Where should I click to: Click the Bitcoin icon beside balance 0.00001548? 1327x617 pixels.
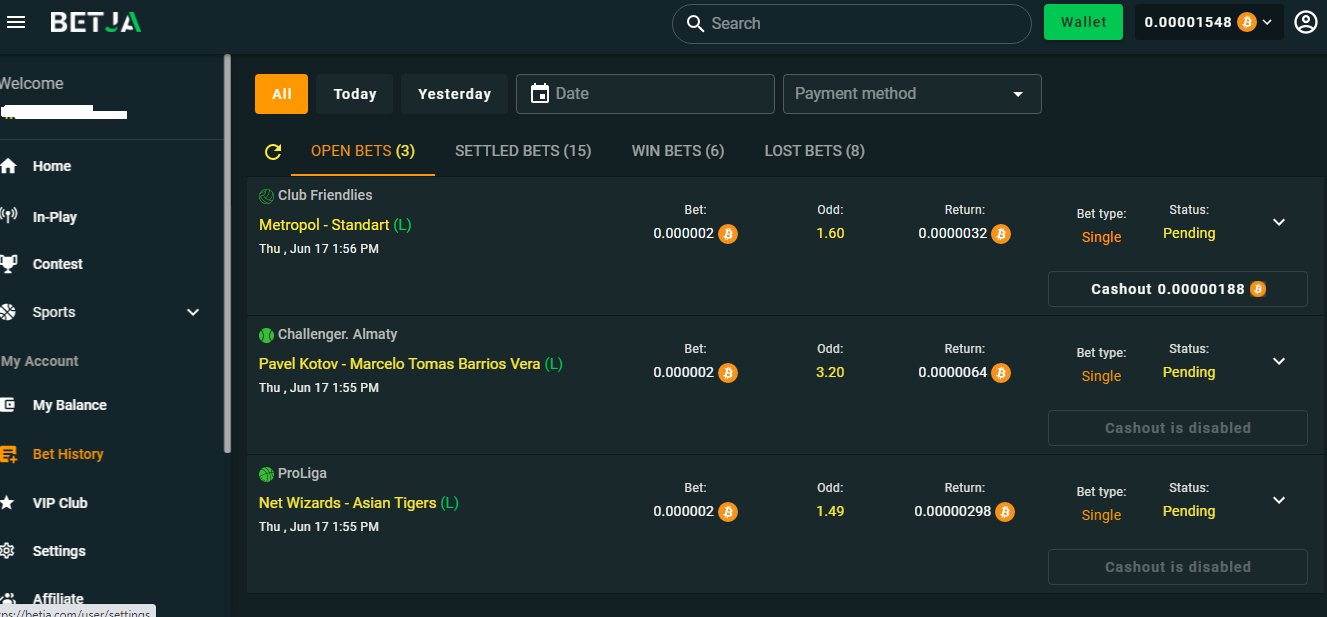click(1246, 22)
